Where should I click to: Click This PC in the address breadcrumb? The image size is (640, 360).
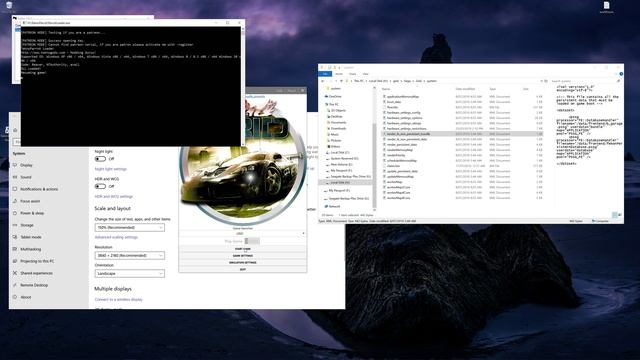tap(359, 81)
